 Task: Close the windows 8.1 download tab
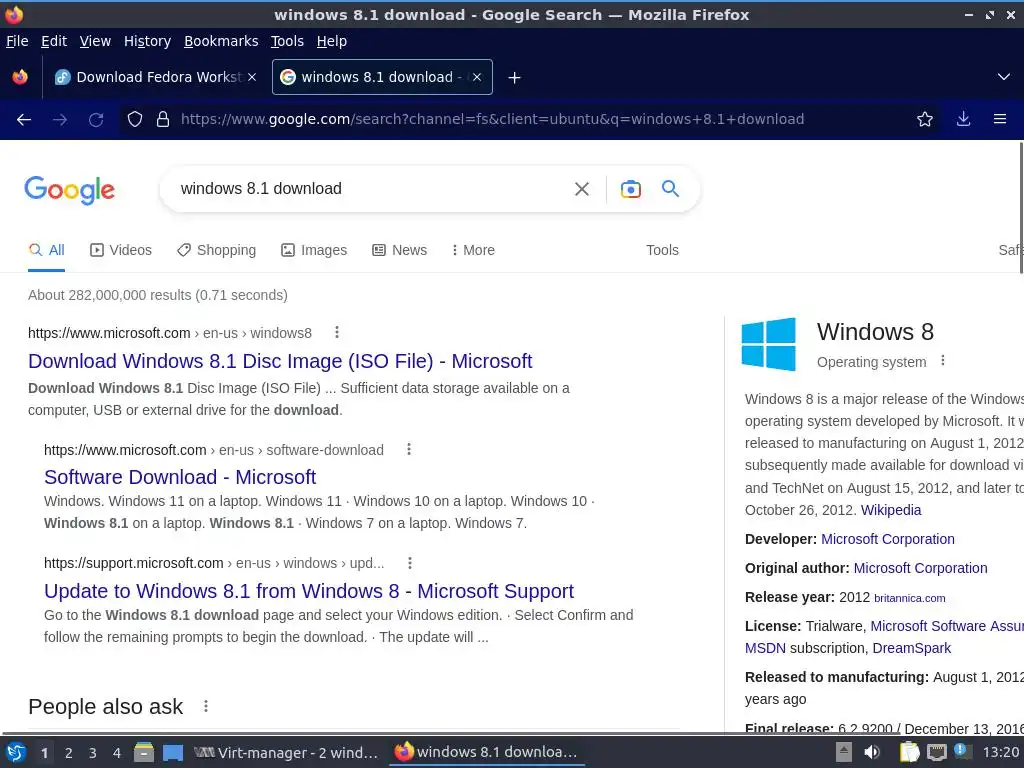[x=477, y=77]
